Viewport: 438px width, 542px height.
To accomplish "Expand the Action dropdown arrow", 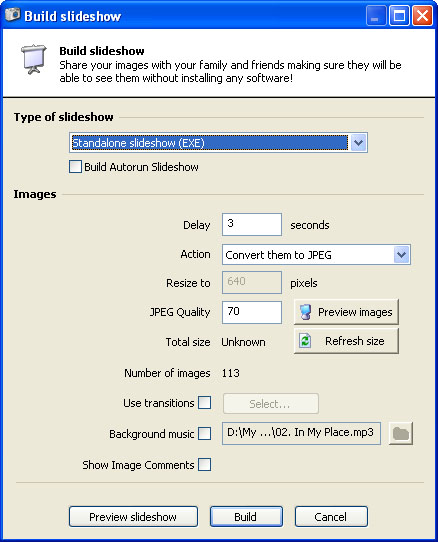I will (401, 255).
